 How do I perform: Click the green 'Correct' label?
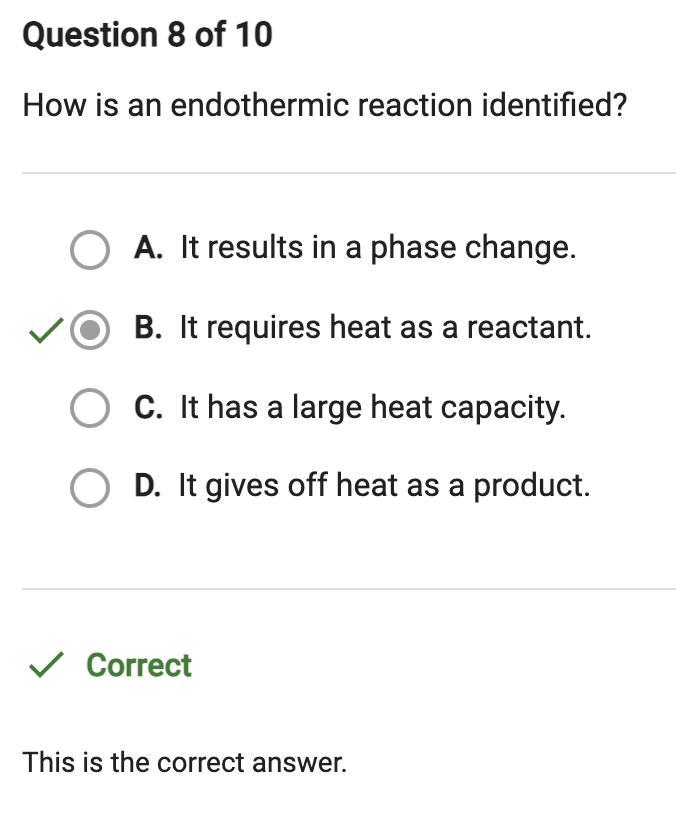coord(139,665)
